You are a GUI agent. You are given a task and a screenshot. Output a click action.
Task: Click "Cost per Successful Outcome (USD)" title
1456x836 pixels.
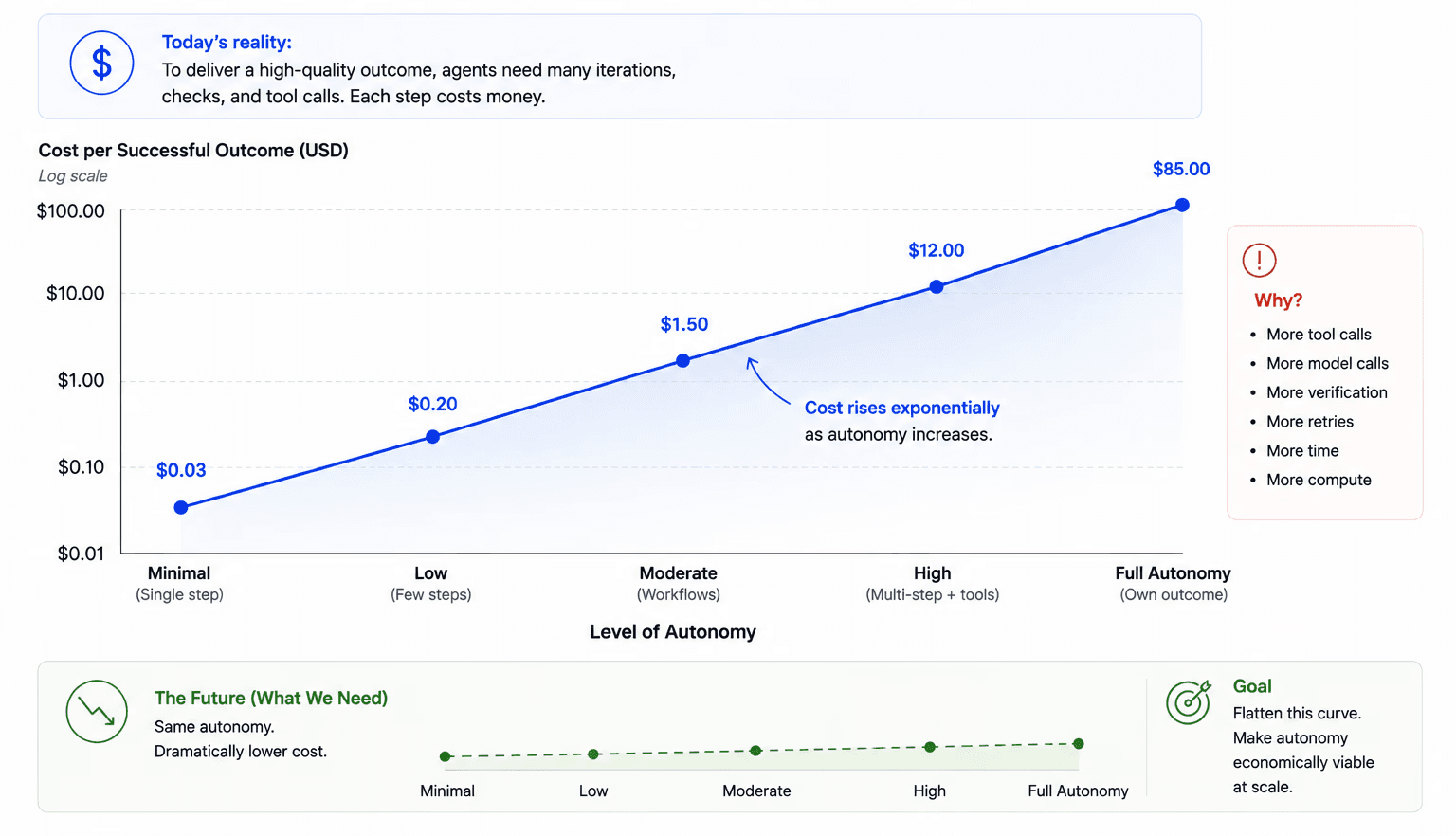click(x=193, y=151)
